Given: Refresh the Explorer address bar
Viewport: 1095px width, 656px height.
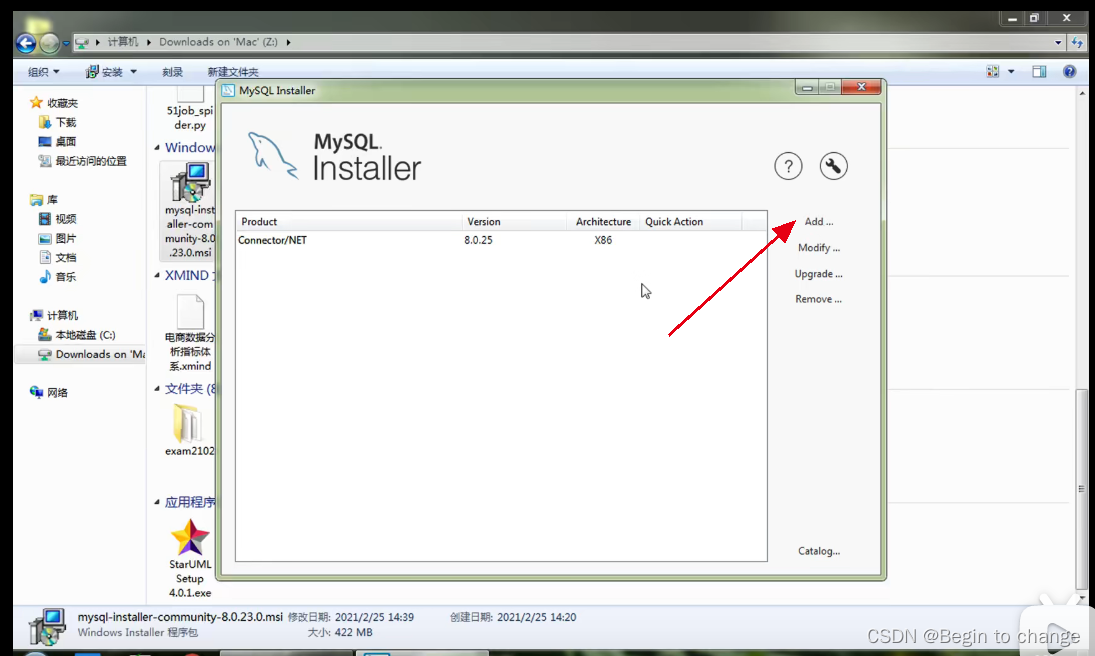Looking at the screenshot, I should [x=1077, y=43].
